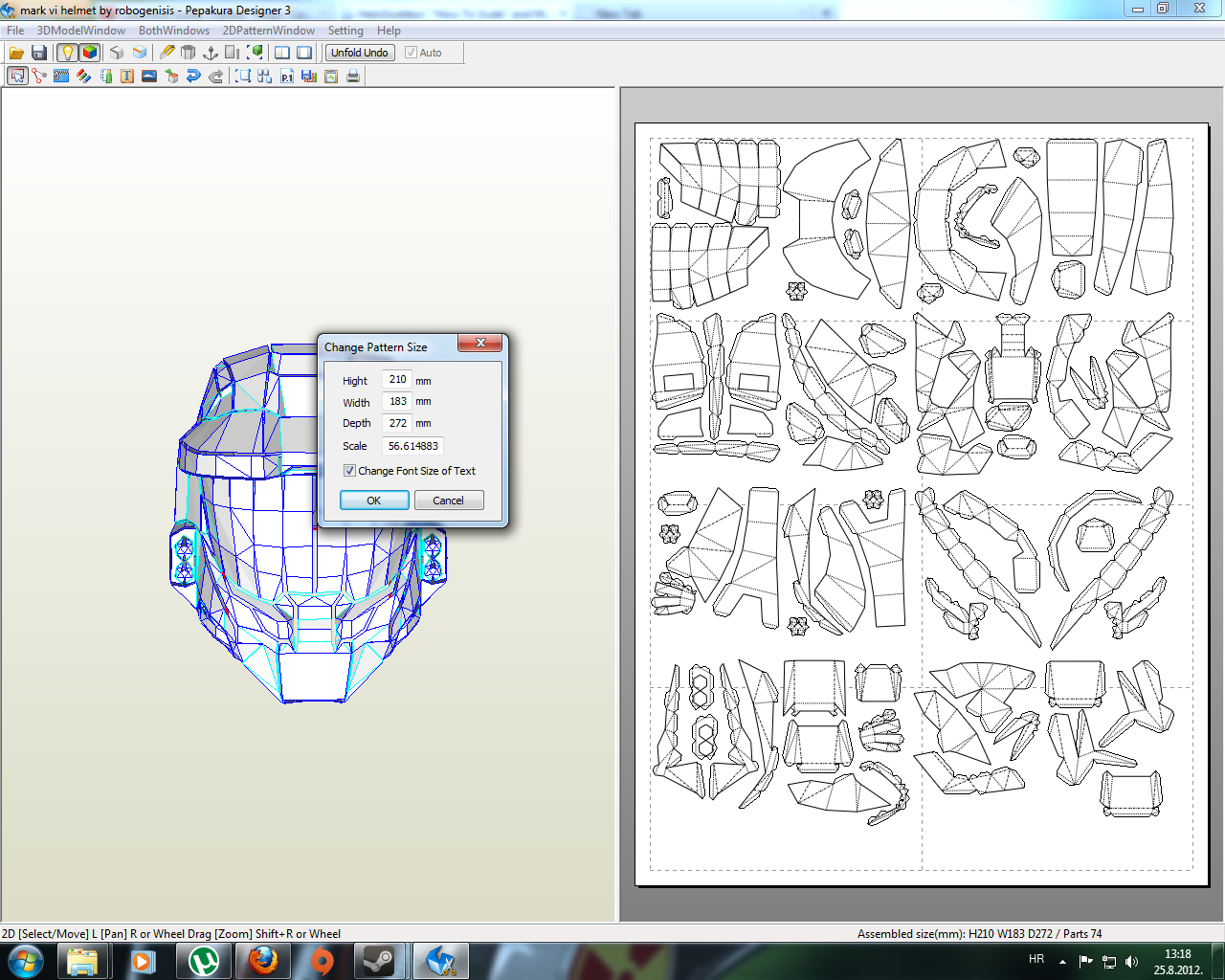Viewport: 1225px width, 980px height.
Task: Click Cancel in Change Pattern Size dialog
Action: [x=449, y=501]
